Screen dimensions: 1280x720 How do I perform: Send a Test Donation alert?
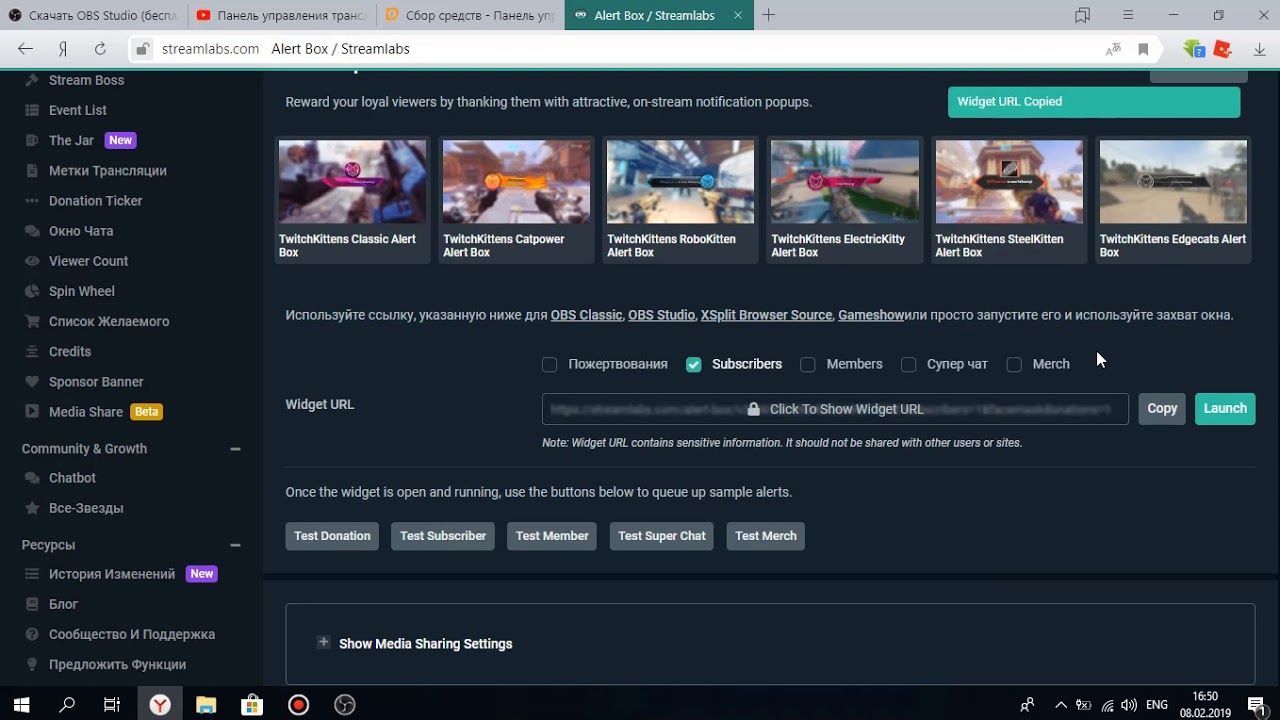pos(332,536)
